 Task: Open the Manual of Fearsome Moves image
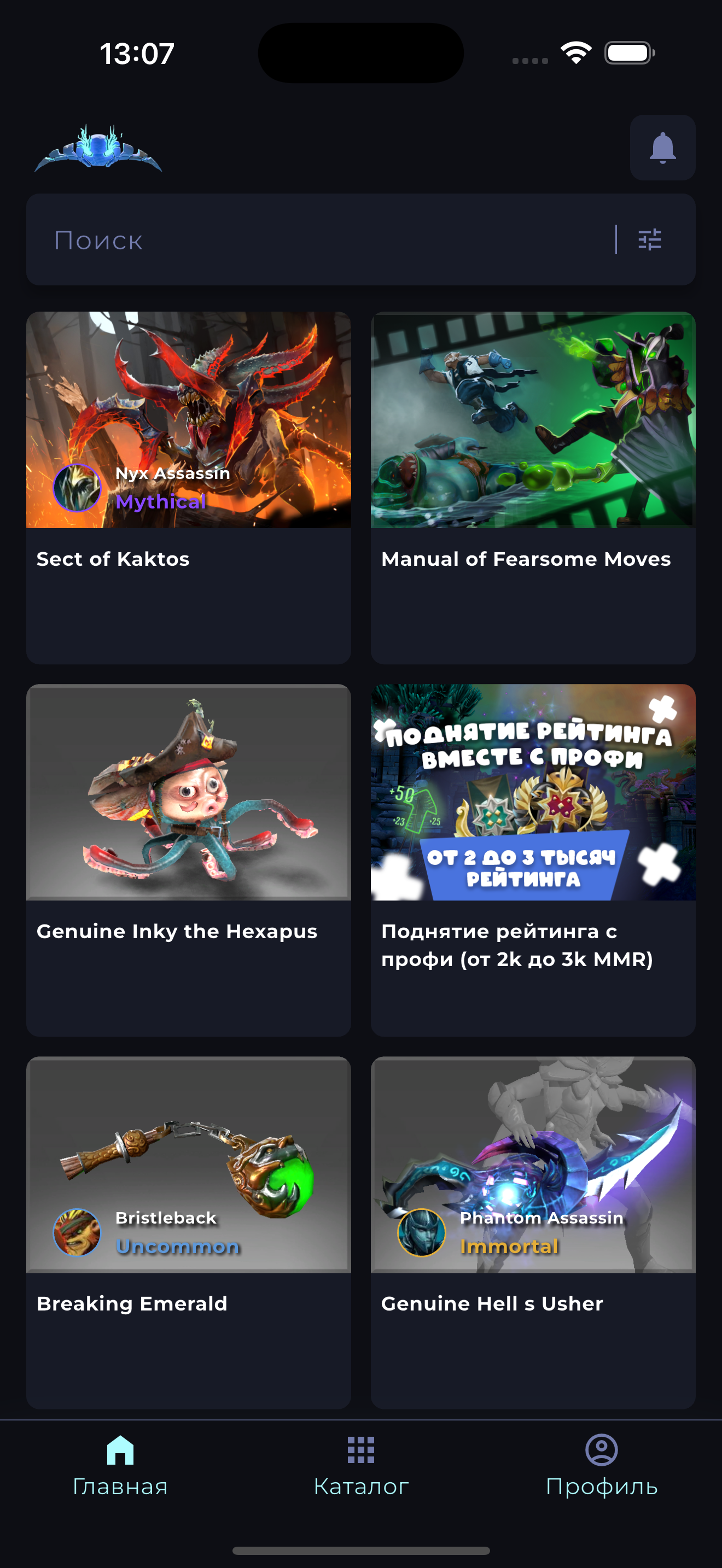coord(533,419)
